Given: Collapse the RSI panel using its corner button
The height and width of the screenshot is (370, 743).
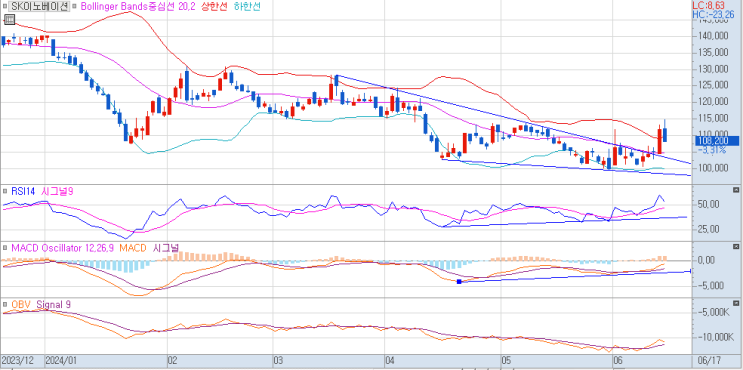Looking at the screenshot, I should point(736,190).
